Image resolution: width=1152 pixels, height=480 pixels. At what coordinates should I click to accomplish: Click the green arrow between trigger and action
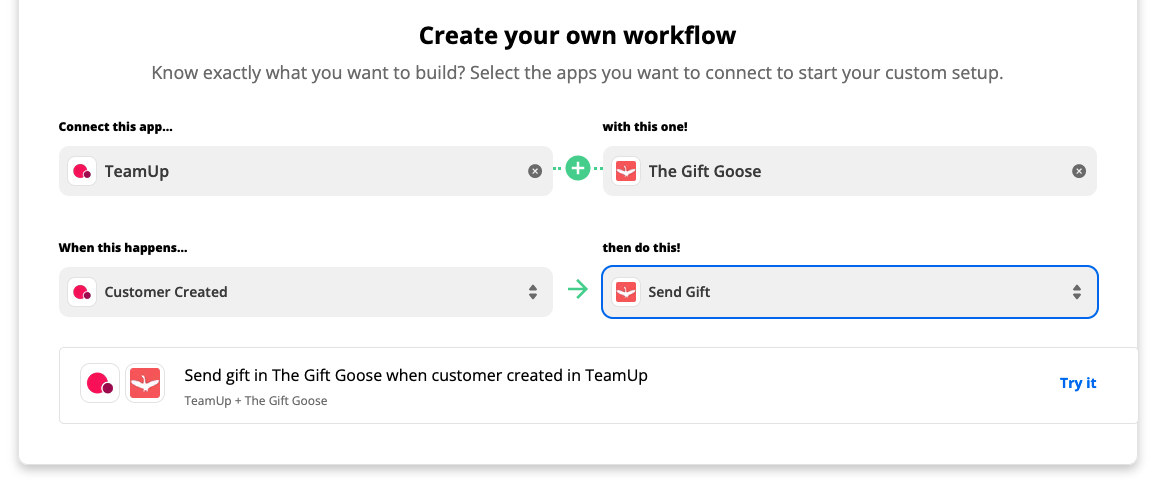pos(578,290)
